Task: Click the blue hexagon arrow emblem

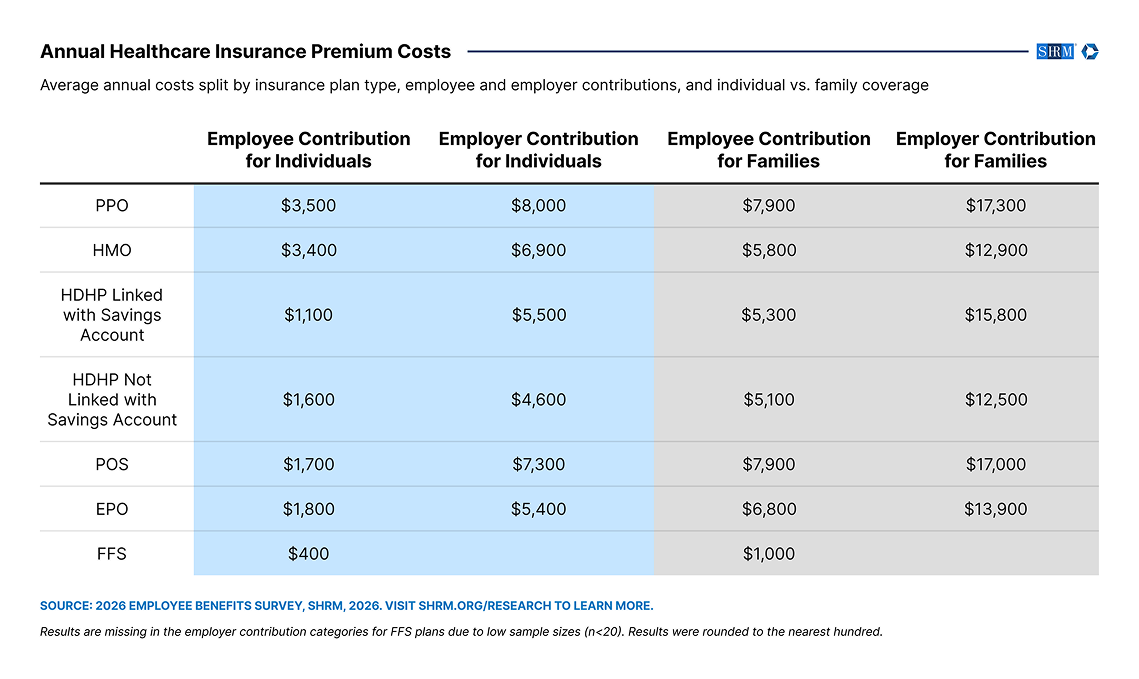Action: [x=1090, y=52]
